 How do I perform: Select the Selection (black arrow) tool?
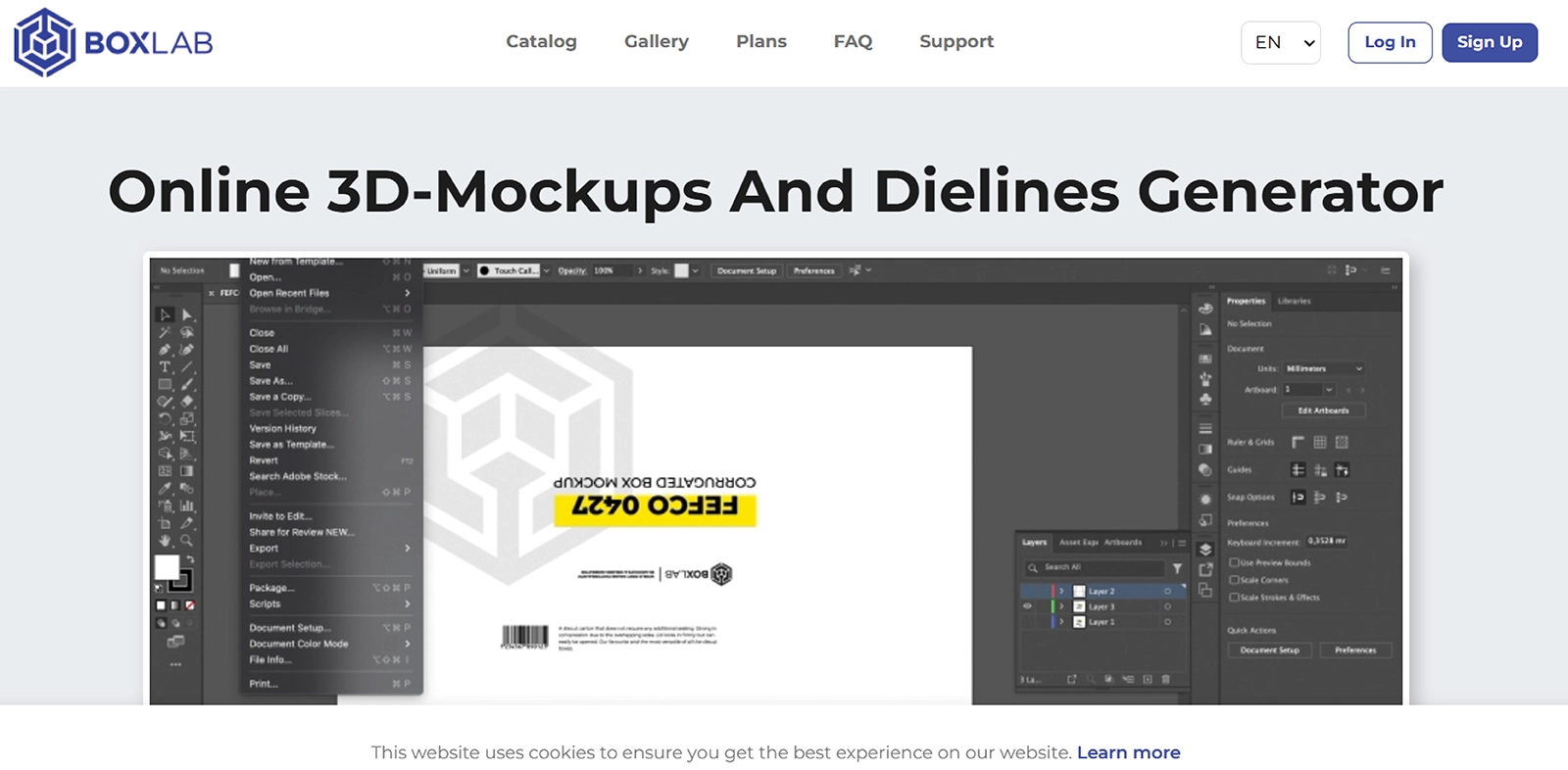(166, 314)
